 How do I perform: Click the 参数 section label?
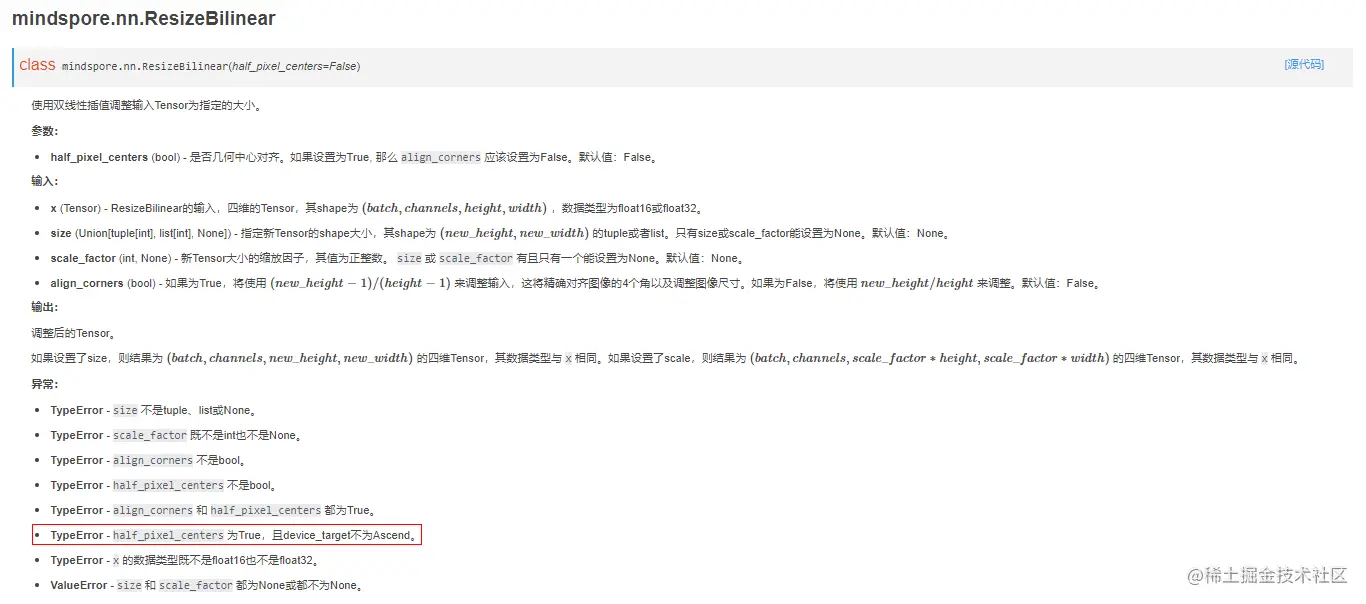coord(45,131)
